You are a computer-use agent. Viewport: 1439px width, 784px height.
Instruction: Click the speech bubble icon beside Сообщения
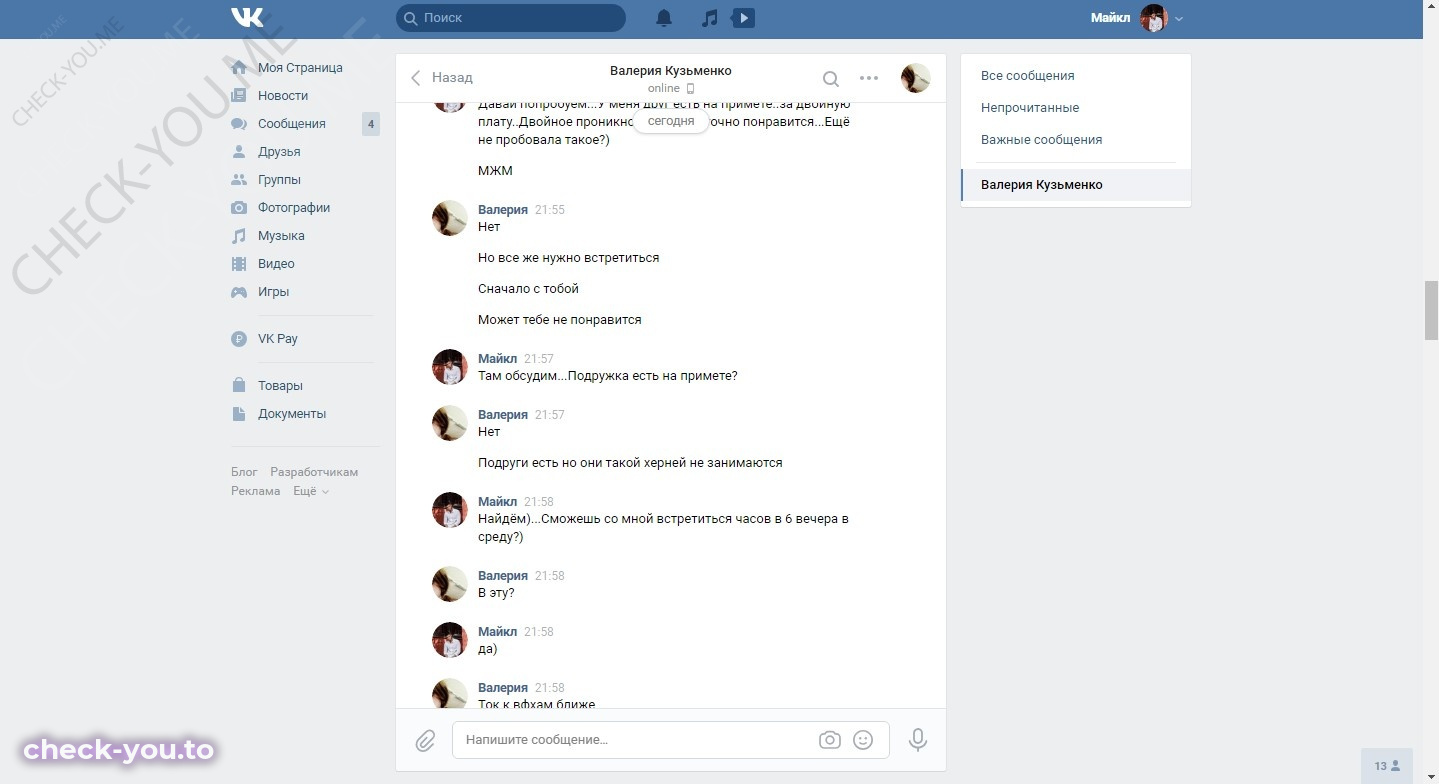point(239,124)
